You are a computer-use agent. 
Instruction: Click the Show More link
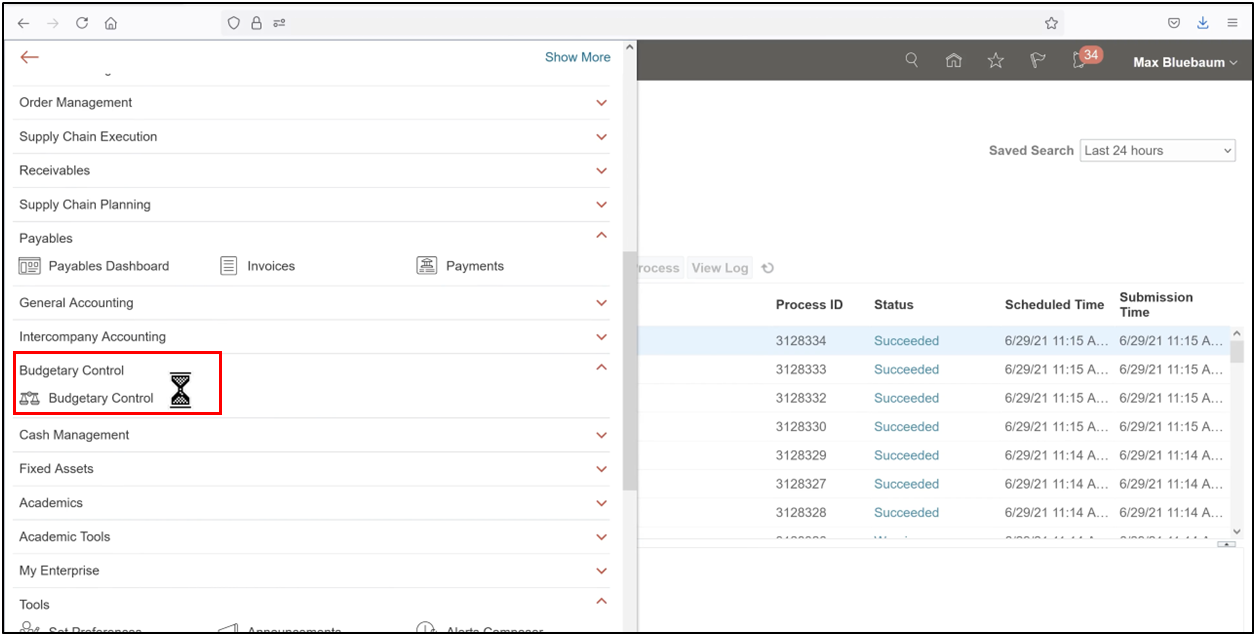(577, 57)
